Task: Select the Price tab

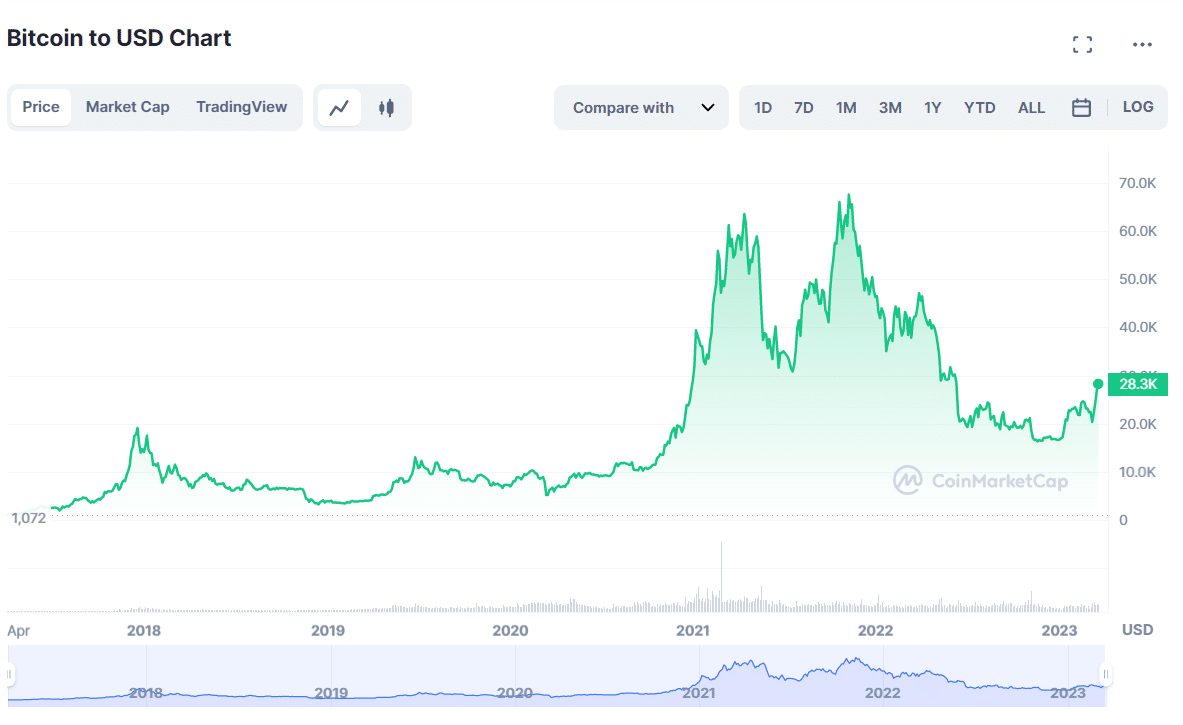Action: click(41, 107)
